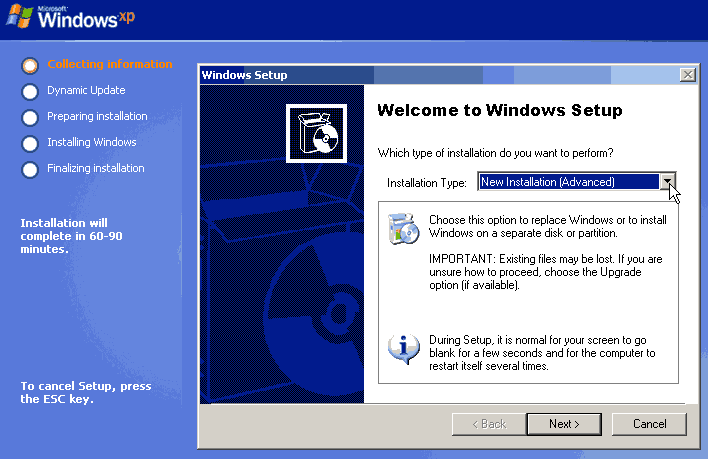Open the Installation Type dropdown arrow
The width and height of the screenshot is (708, 459).
667,182
